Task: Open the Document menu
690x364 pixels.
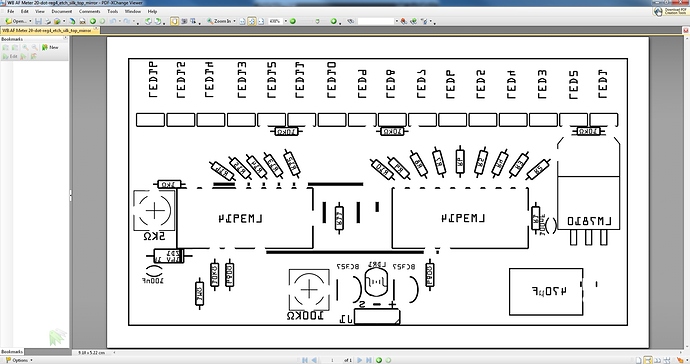Action: [x=62, y=11]
